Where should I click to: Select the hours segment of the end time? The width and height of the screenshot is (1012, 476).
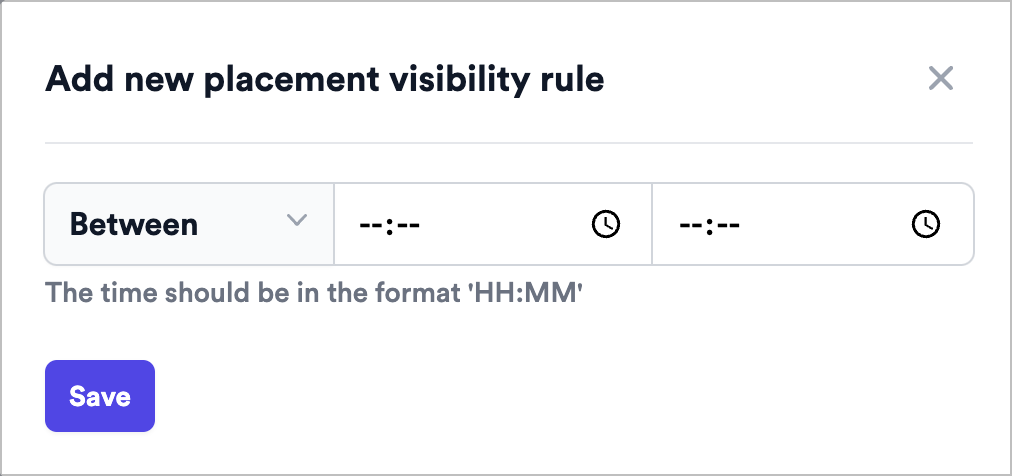click(x=691, y=226)
